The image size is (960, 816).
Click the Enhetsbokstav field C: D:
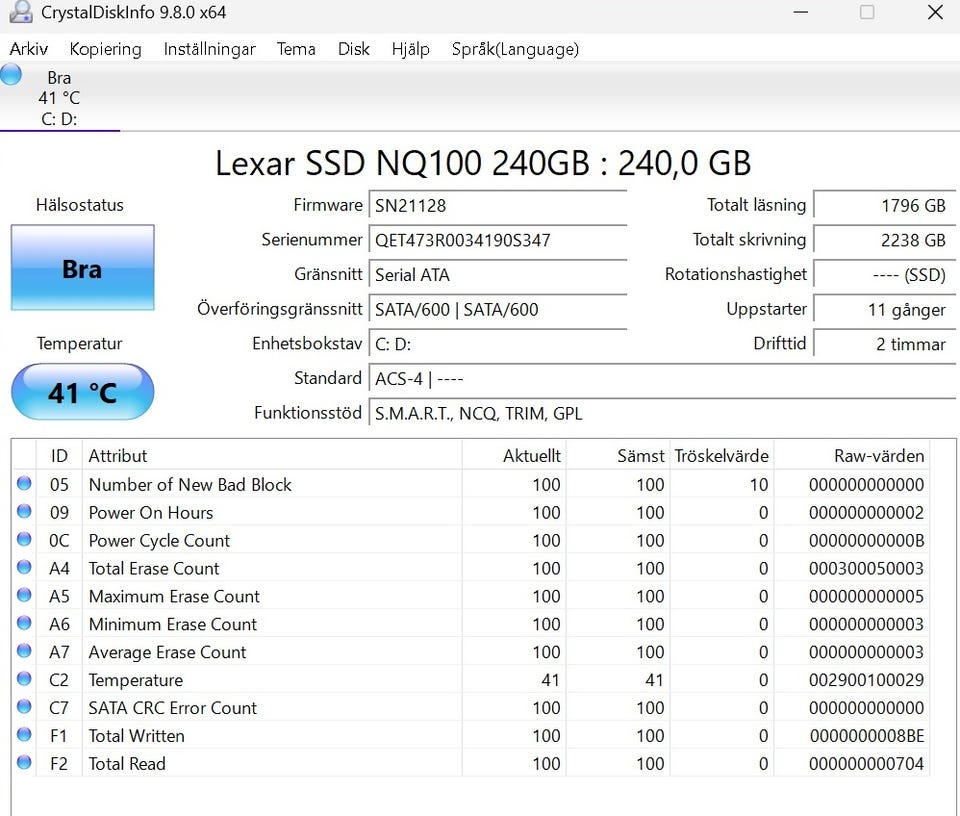[x=498, y=344]
